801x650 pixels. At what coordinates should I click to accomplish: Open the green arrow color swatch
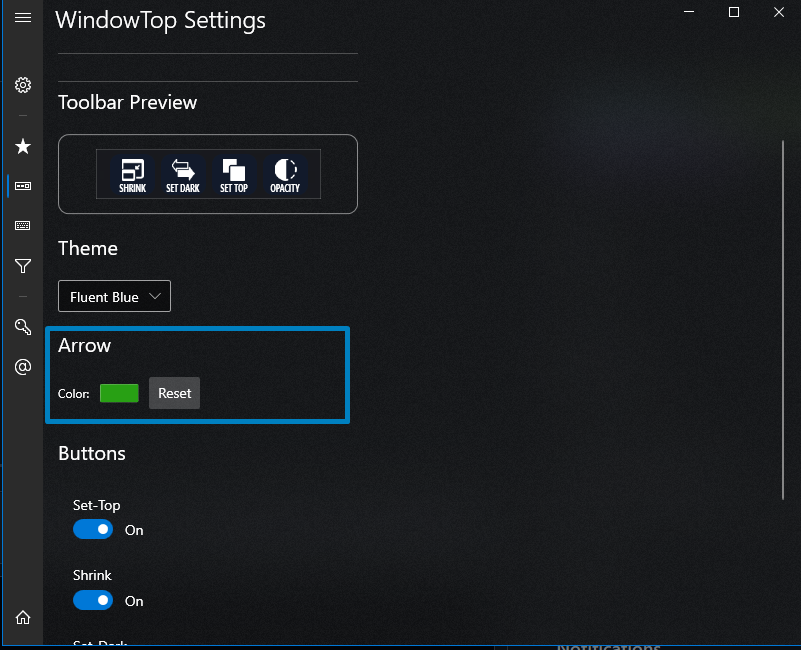pos(119,393)
